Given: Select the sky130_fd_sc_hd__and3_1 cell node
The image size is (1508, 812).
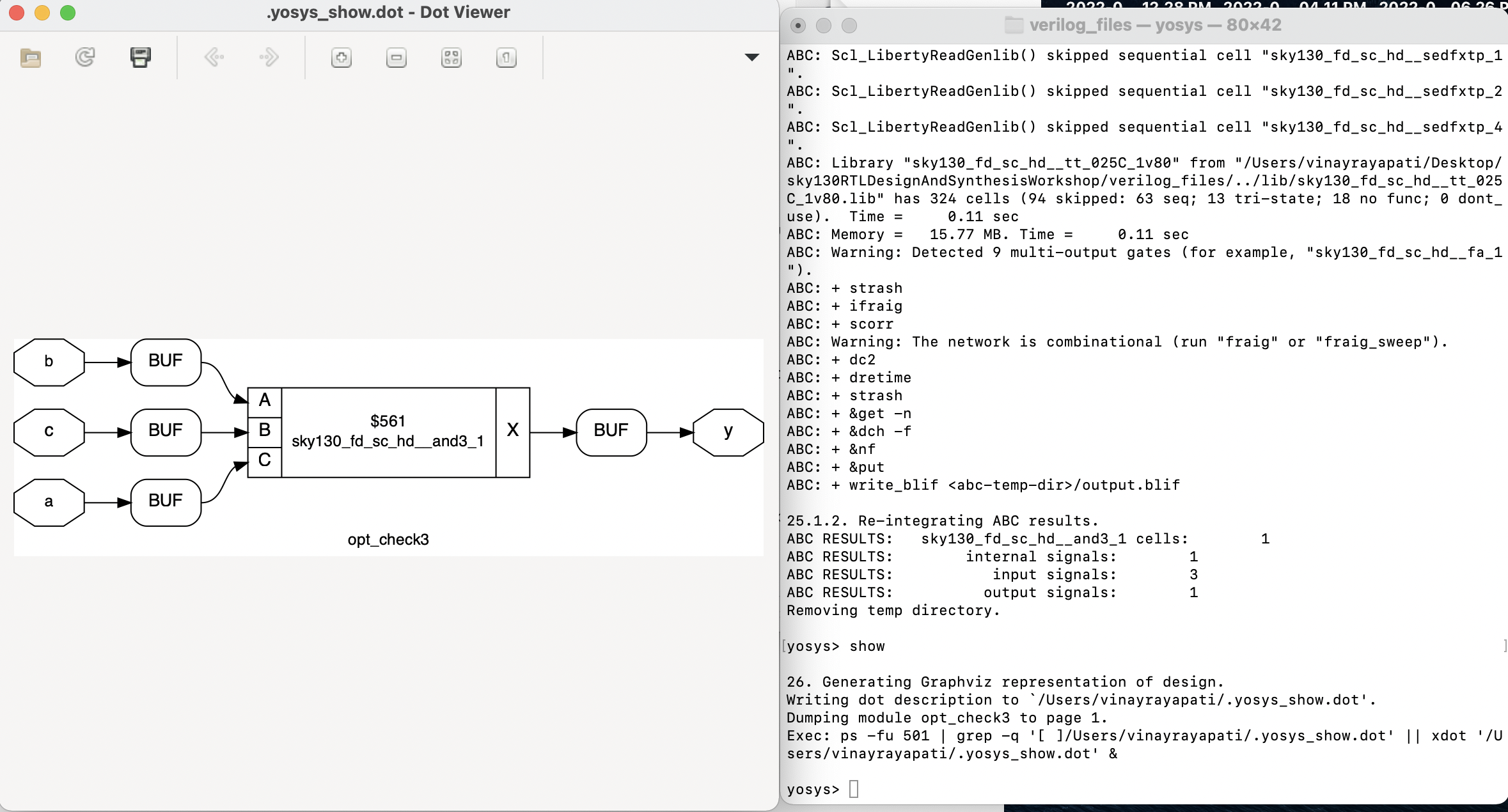Looking at the screenshot, I should [x=388, y=431].
